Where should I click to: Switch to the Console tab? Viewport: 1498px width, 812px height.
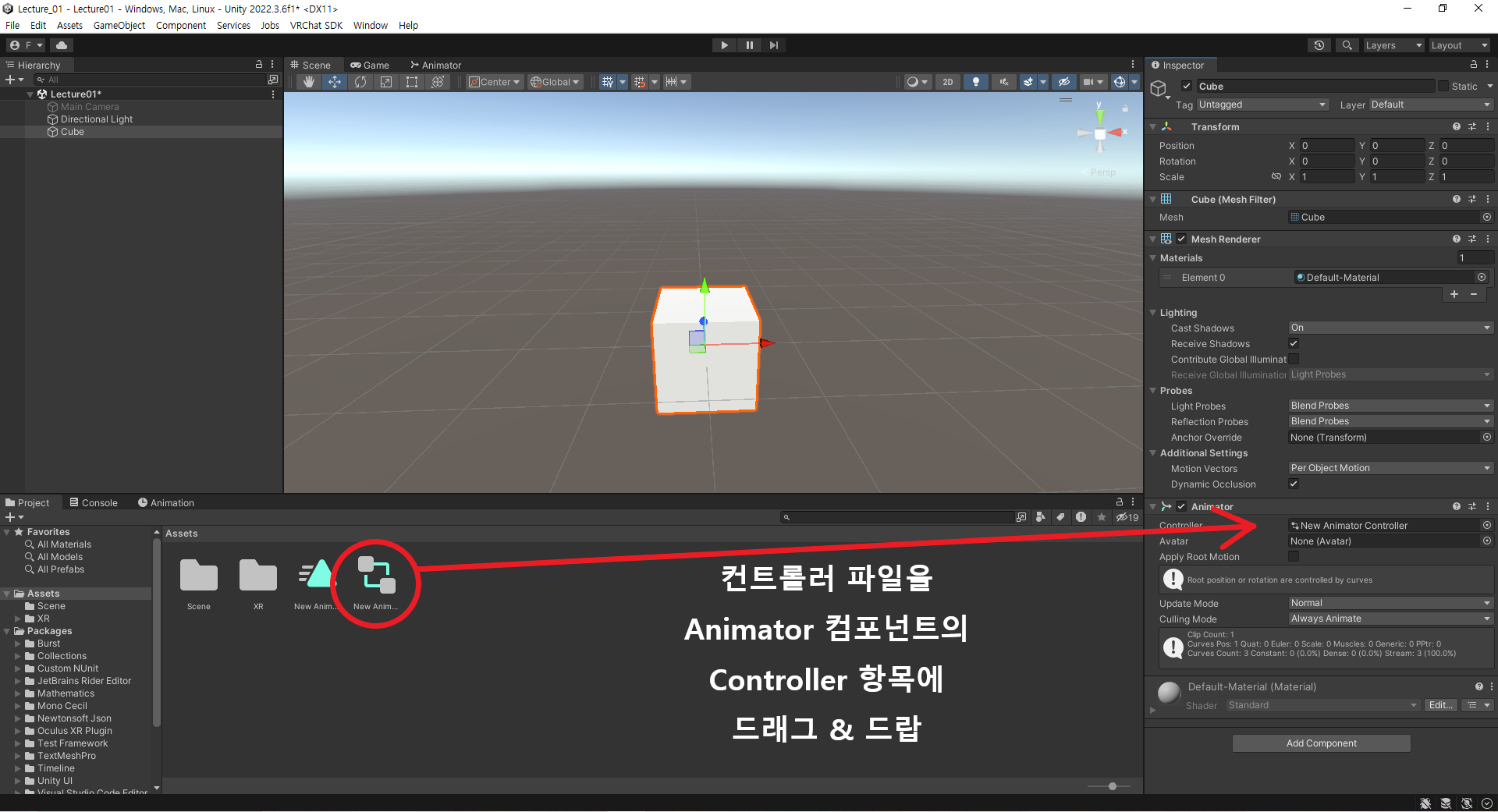pos(94,503)
